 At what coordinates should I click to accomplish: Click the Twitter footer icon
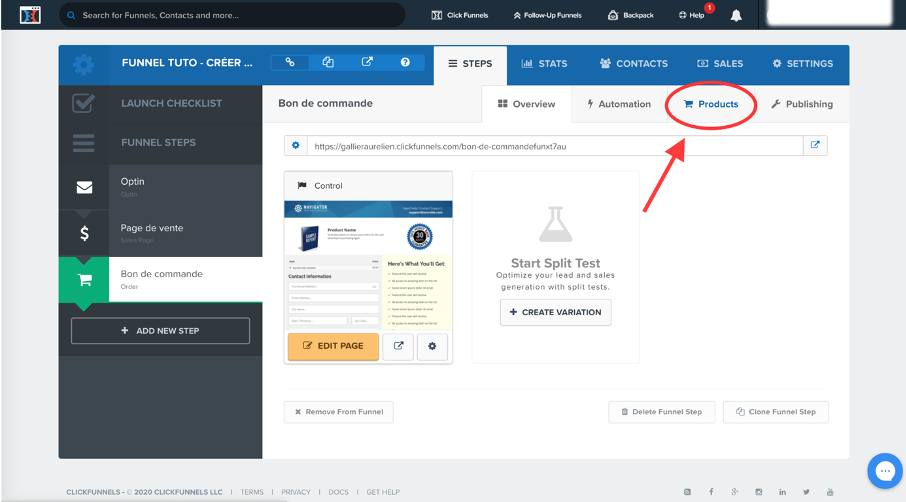[x=806, y=492]
